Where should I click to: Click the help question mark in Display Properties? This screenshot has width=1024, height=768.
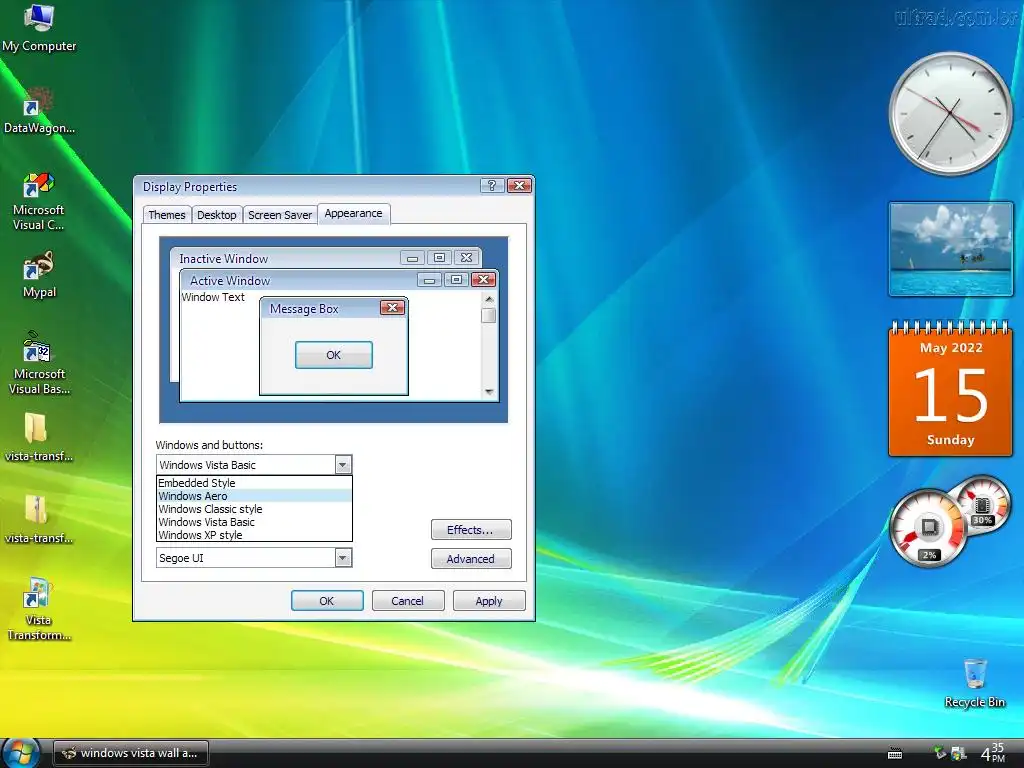pyautogui.click(x=492, y=185)
